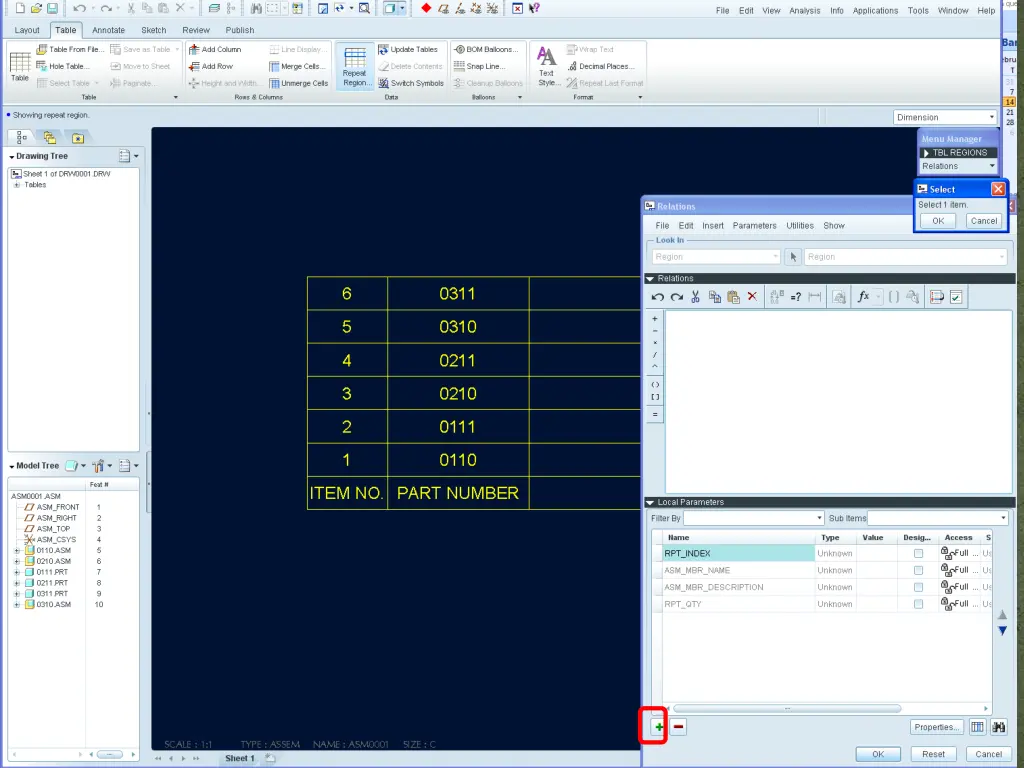
Task: Insert function with the fx icon
Action: point(863,297)
